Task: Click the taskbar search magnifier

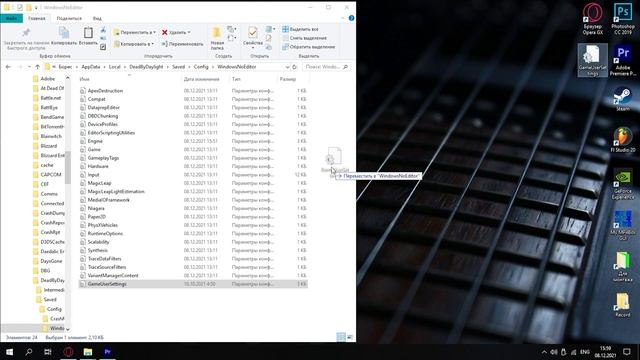Action: click(x=29, y=351)
